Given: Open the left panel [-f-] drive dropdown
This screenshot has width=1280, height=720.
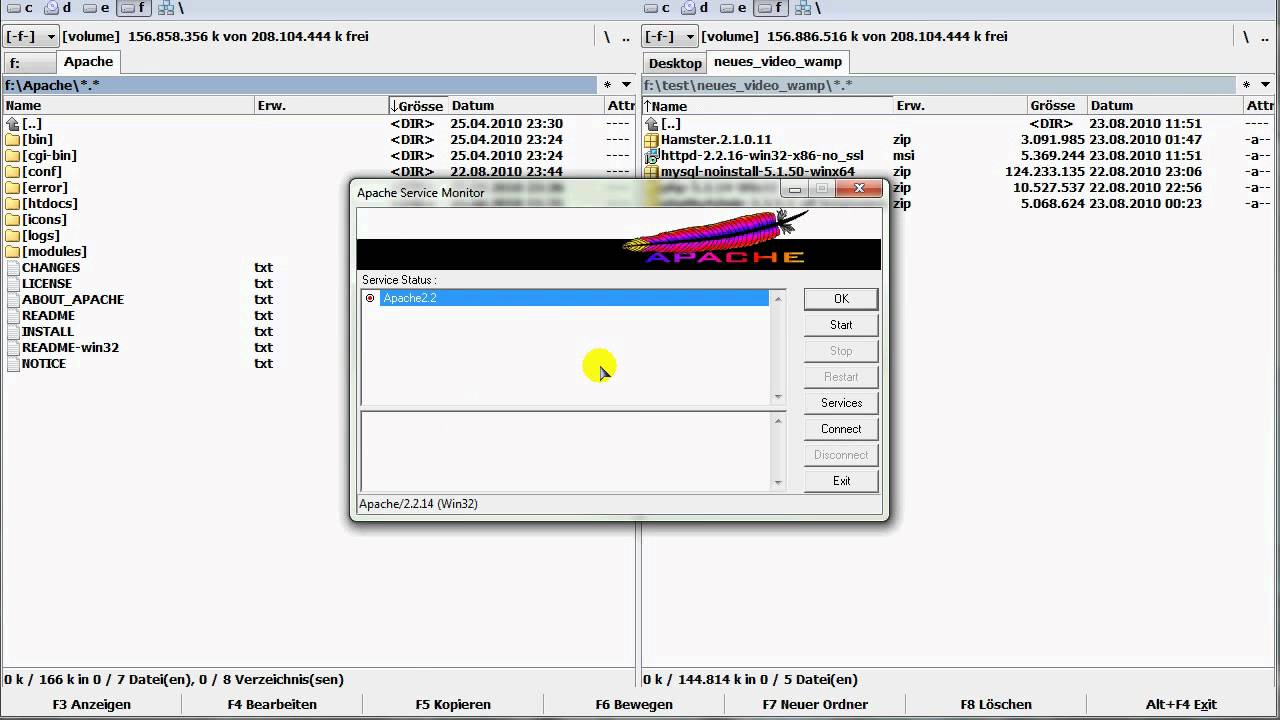Looking at the screenshot, I should click(31, 36).
